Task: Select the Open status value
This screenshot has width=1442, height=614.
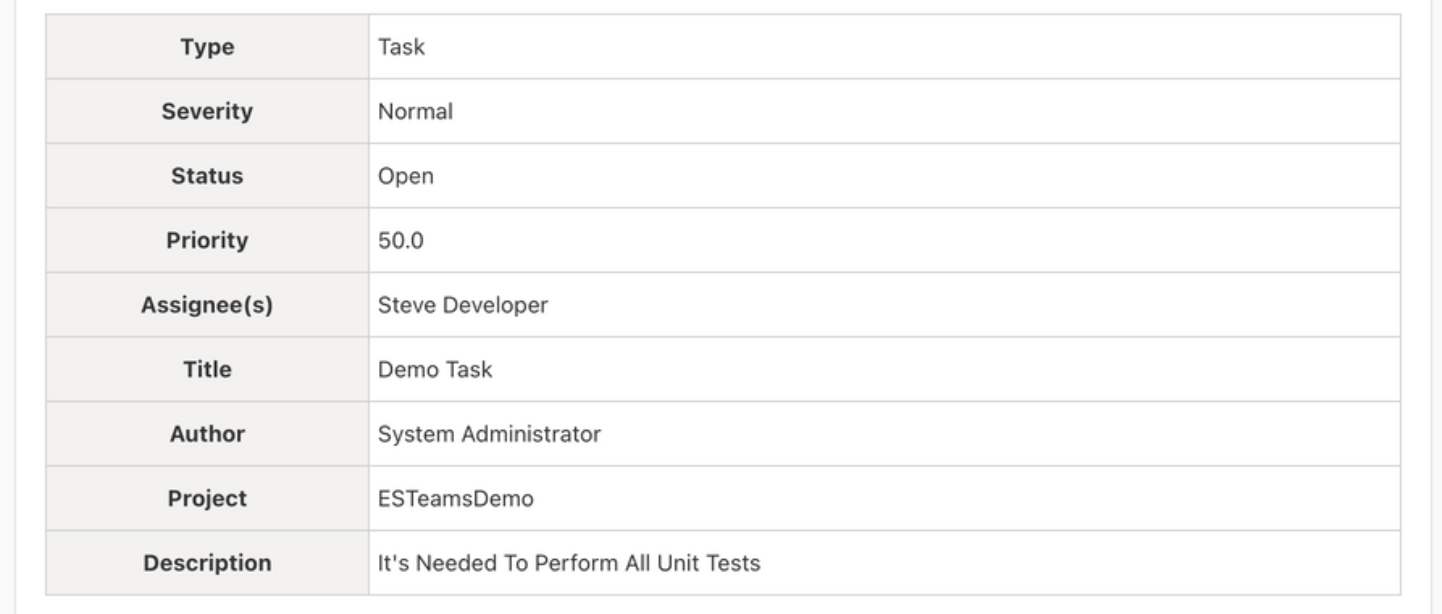Action: coord(406,176)
